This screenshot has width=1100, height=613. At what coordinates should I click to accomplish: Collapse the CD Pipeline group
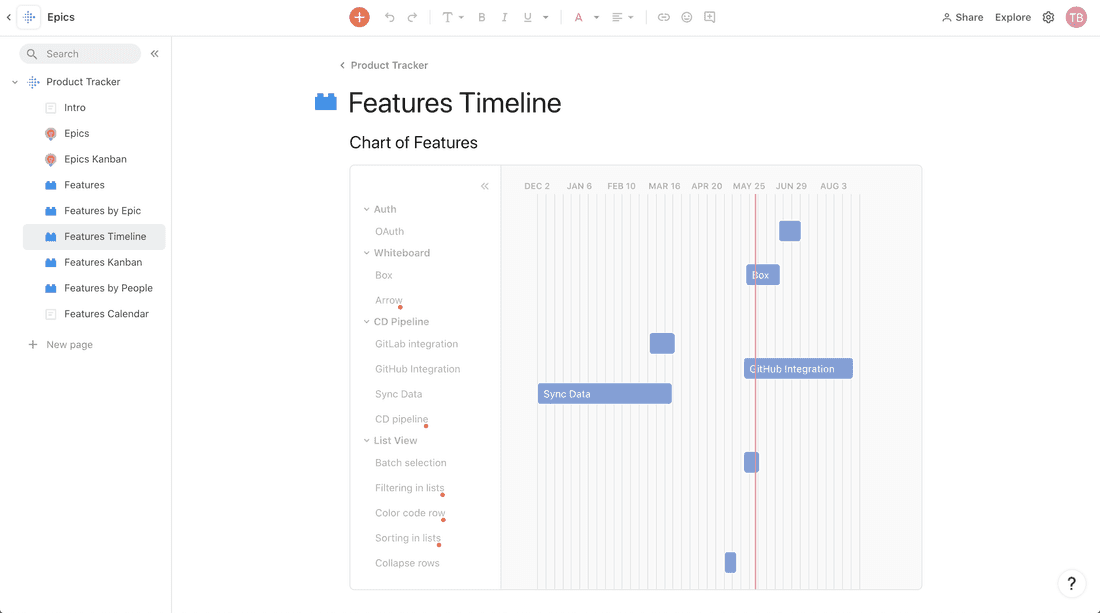coord(367,322)
